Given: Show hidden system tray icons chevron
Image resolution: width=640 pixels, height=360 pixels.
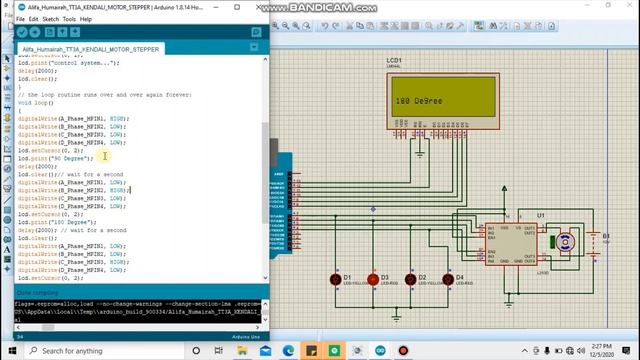Looking at the screenshot, I should point(524,351).
